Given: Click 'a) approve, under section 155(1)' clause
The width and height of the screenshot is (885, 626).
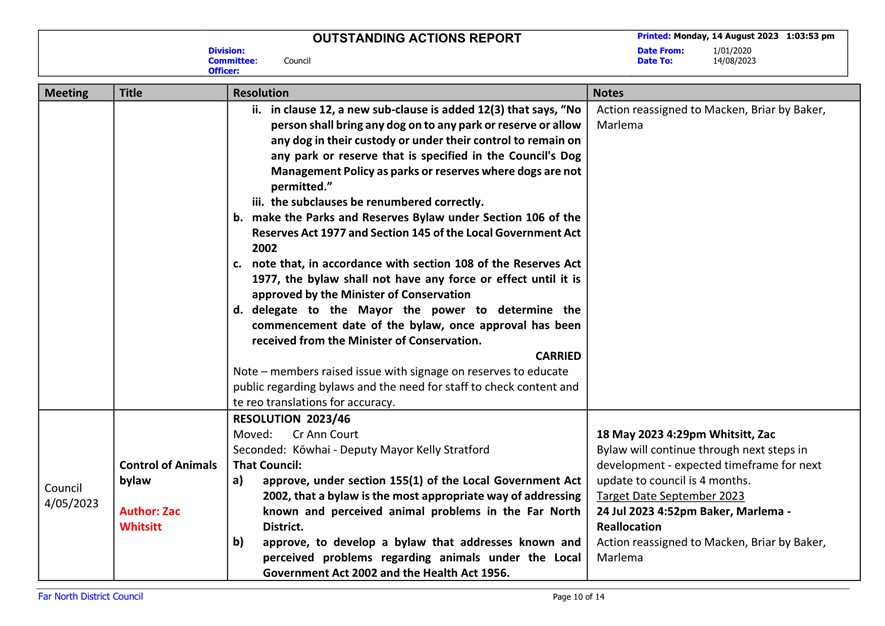Looking at the screenshot, I should click(x=407, y=504).
